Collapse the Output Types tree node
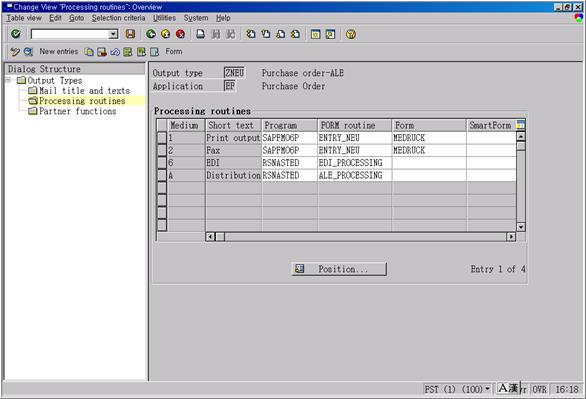The width and height of the screenshot is (586, 399). click(8, 80)
